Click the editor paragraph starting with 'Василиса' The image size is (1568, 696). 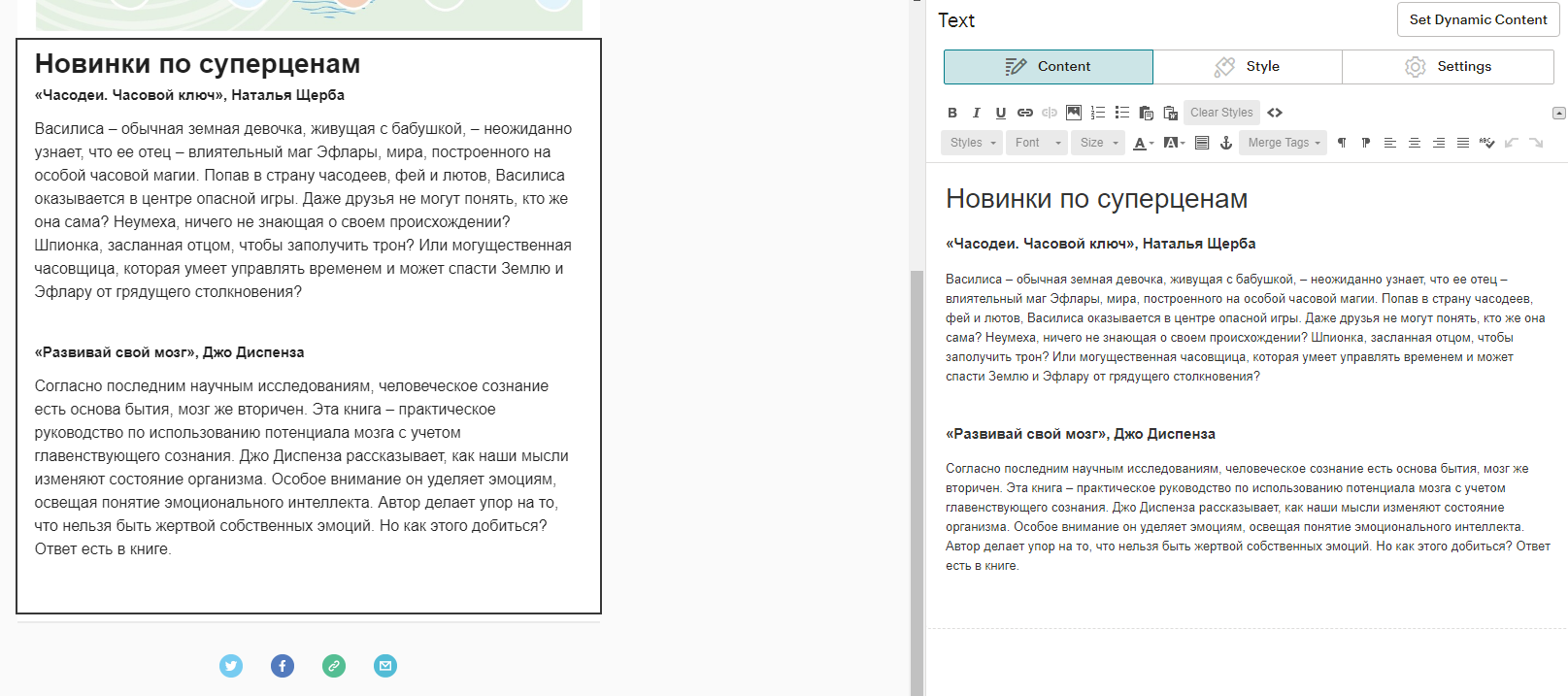1245,328
